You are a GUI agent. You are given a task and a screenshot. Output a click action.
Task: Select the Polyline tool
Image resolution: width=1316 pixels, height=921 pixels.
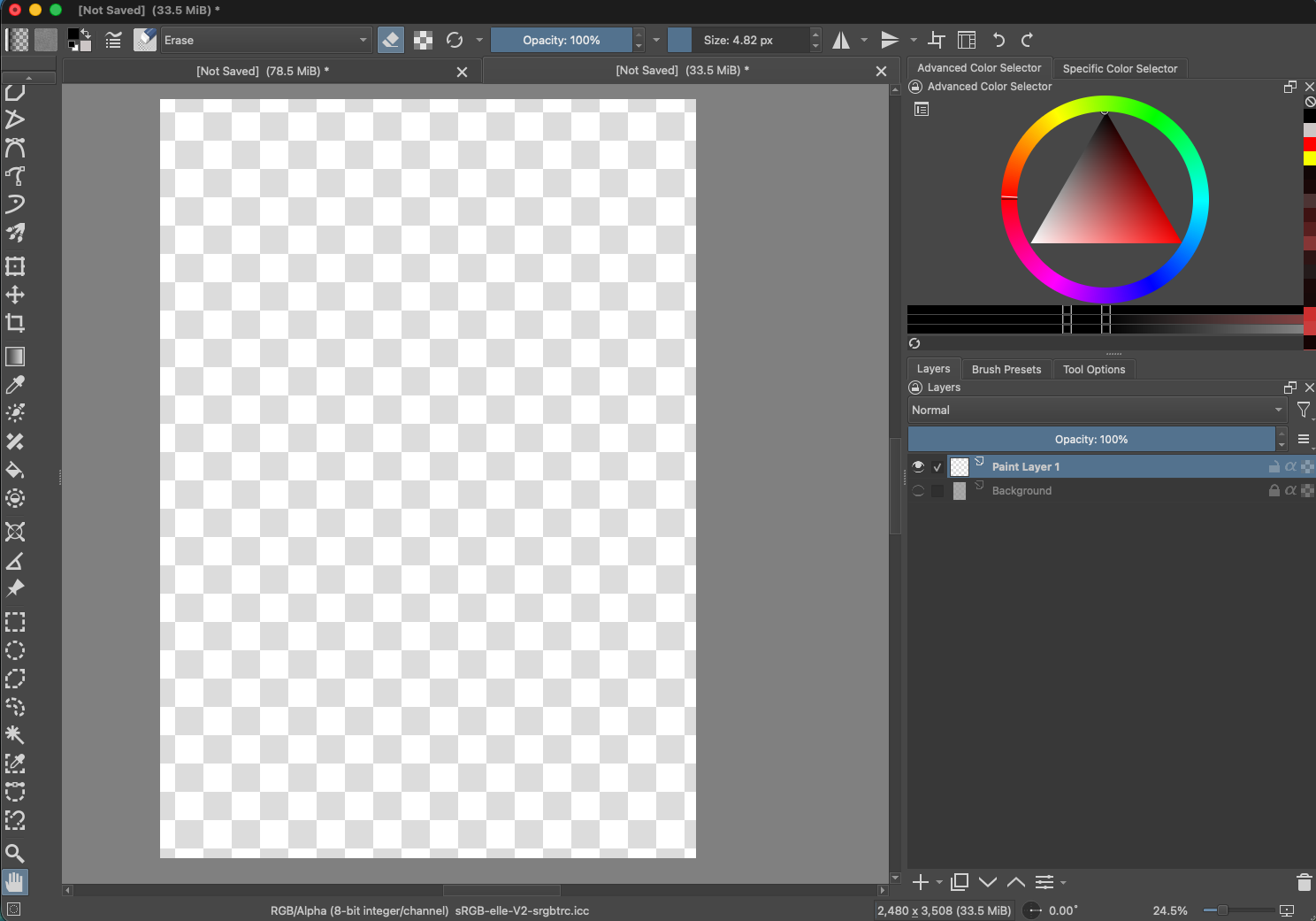coord(15,119)
